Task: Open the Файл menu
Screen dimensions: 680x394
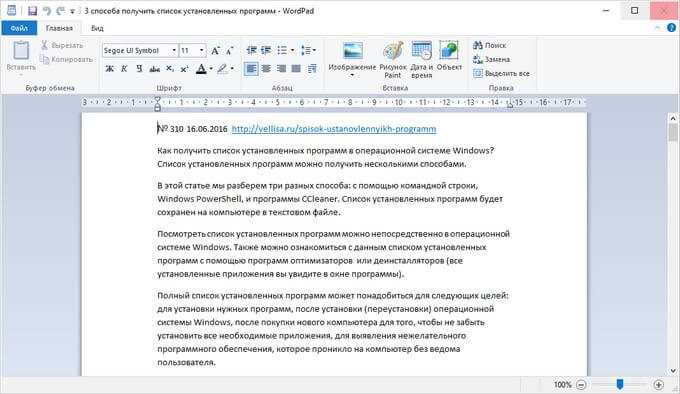Action: [x=19, y=28]
